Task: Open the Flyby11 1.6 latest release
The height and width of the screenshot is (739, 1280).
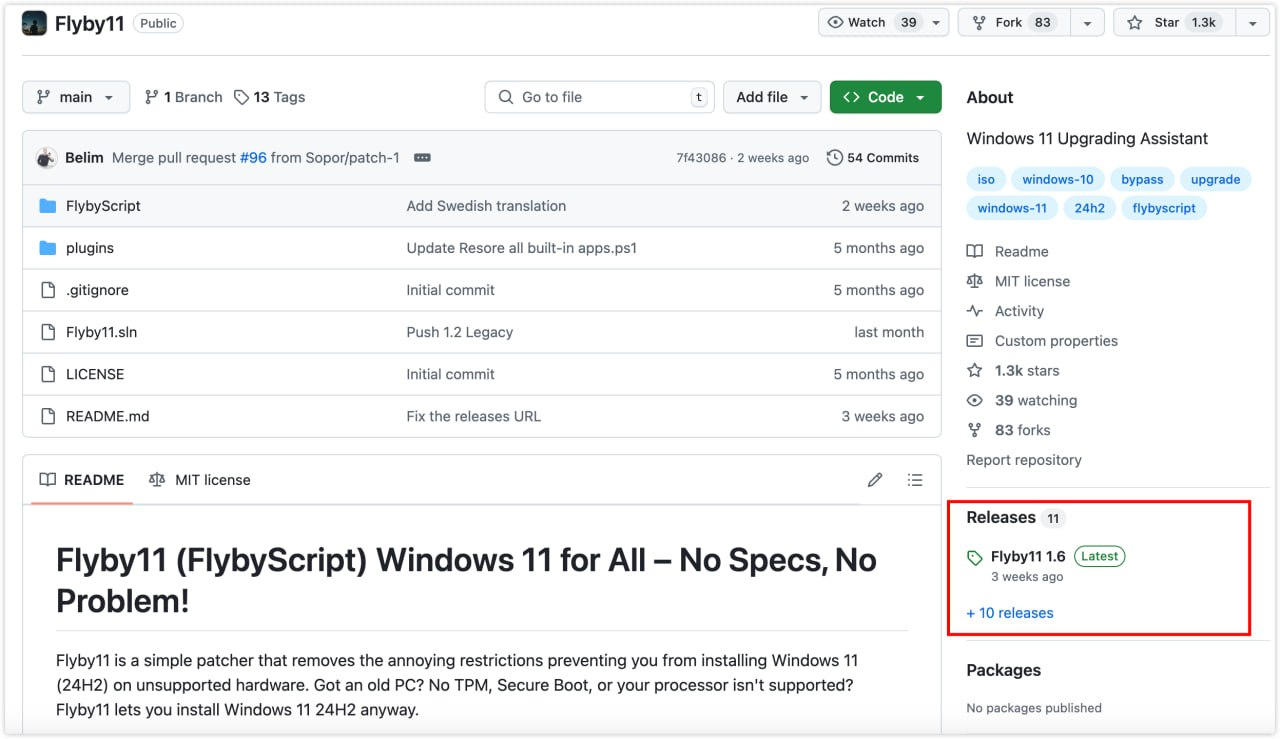Action: [1028, 557]
